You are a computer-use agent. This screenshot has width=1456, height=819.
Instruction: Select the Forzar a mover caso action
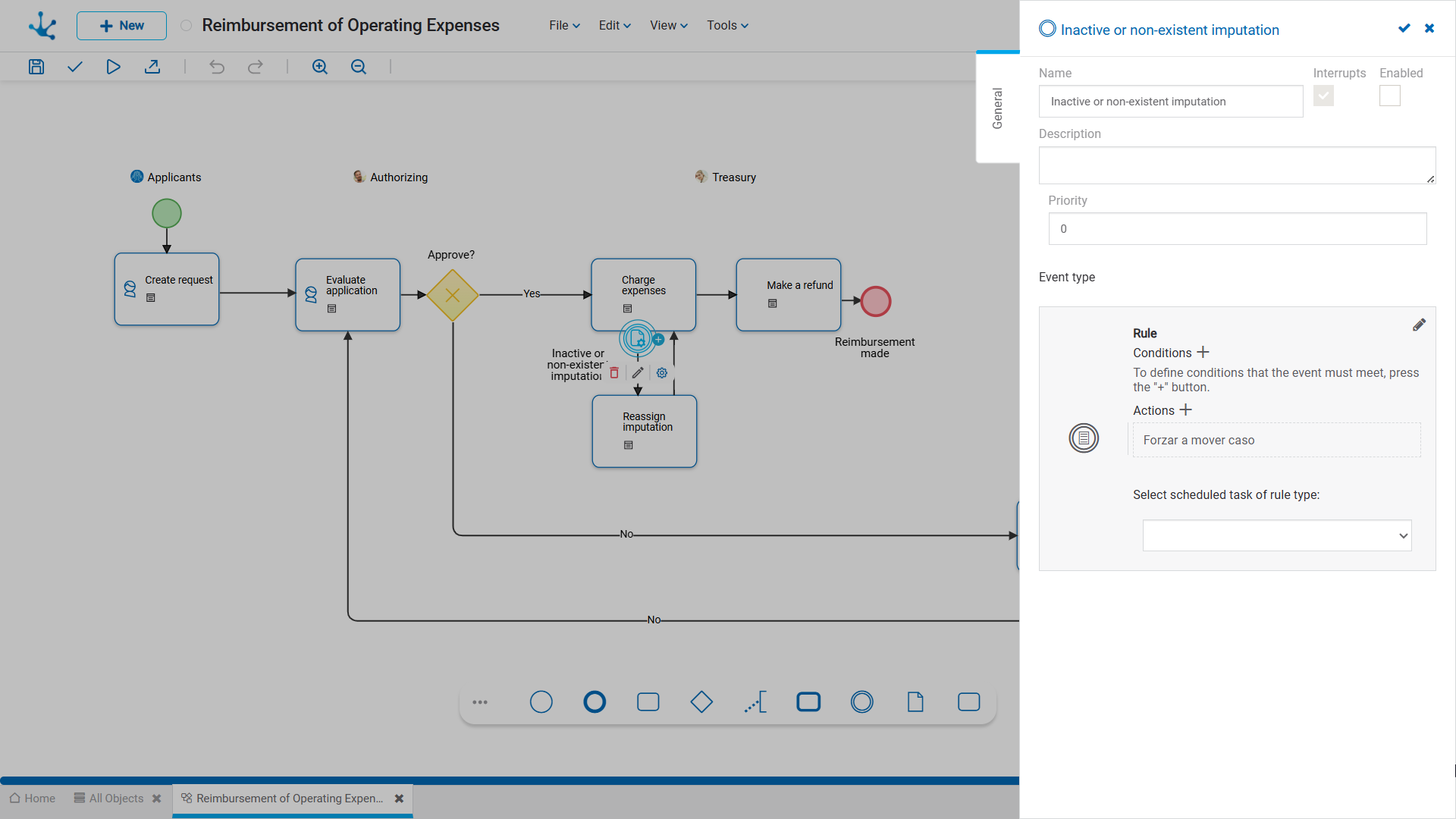[1276, 440]
